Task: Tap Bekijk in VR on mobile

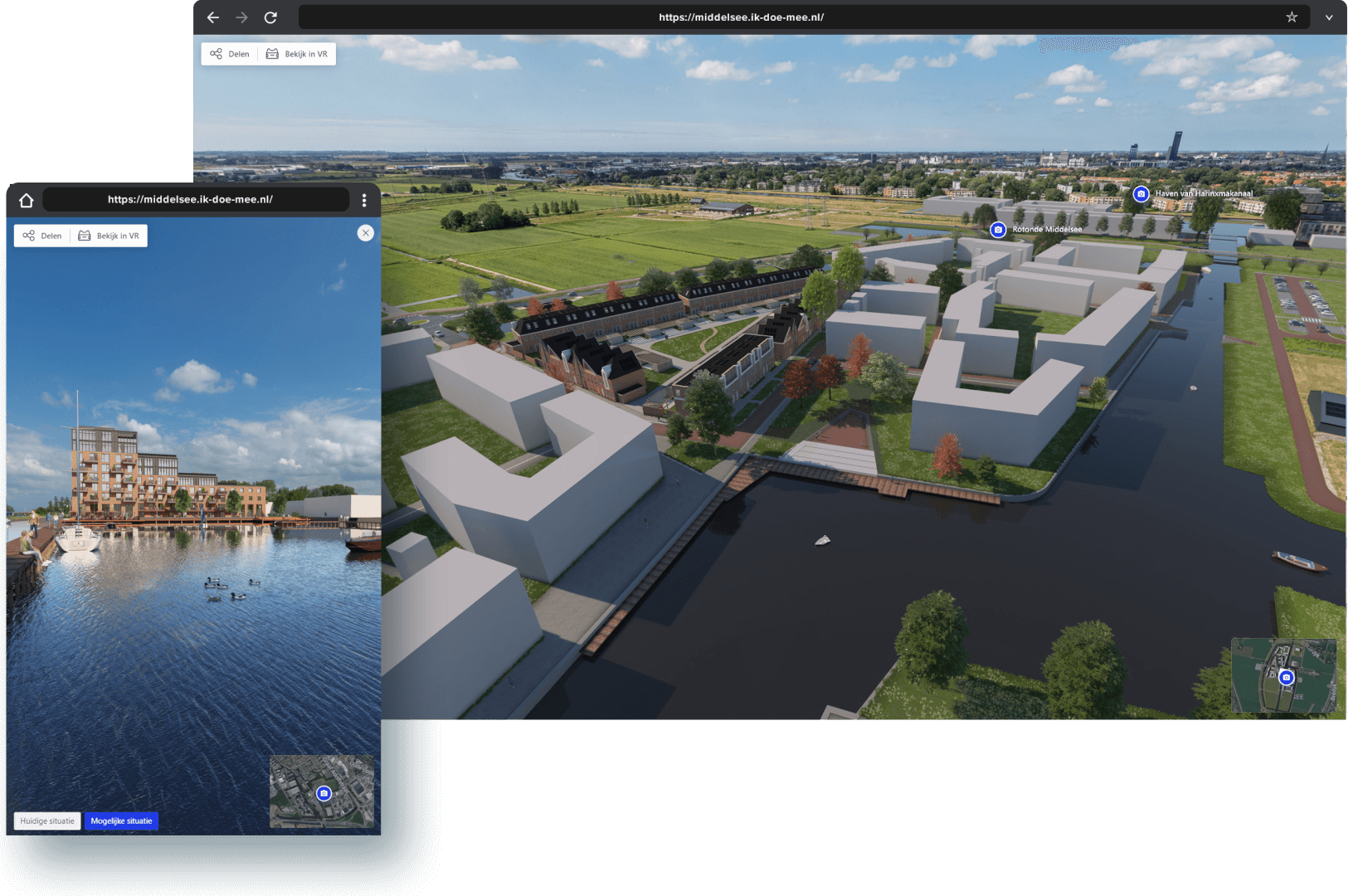Action: 110,236
